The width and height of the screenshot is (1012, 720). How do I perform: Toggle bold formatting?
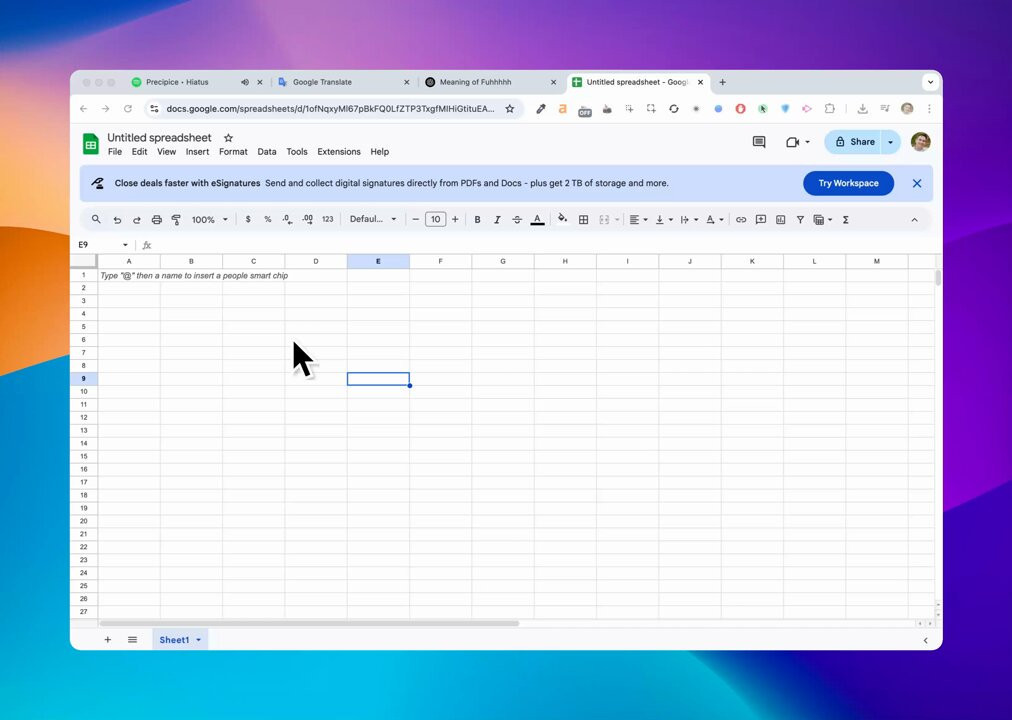tap(477, 219)
